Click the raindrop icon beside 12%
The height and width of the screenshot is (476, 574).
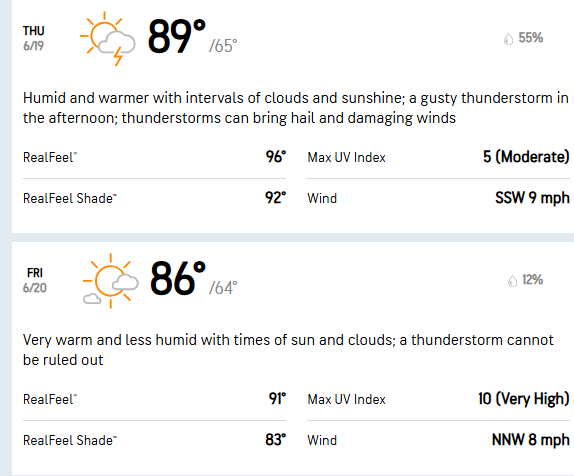pyautogui.click(x=512, y=281)
